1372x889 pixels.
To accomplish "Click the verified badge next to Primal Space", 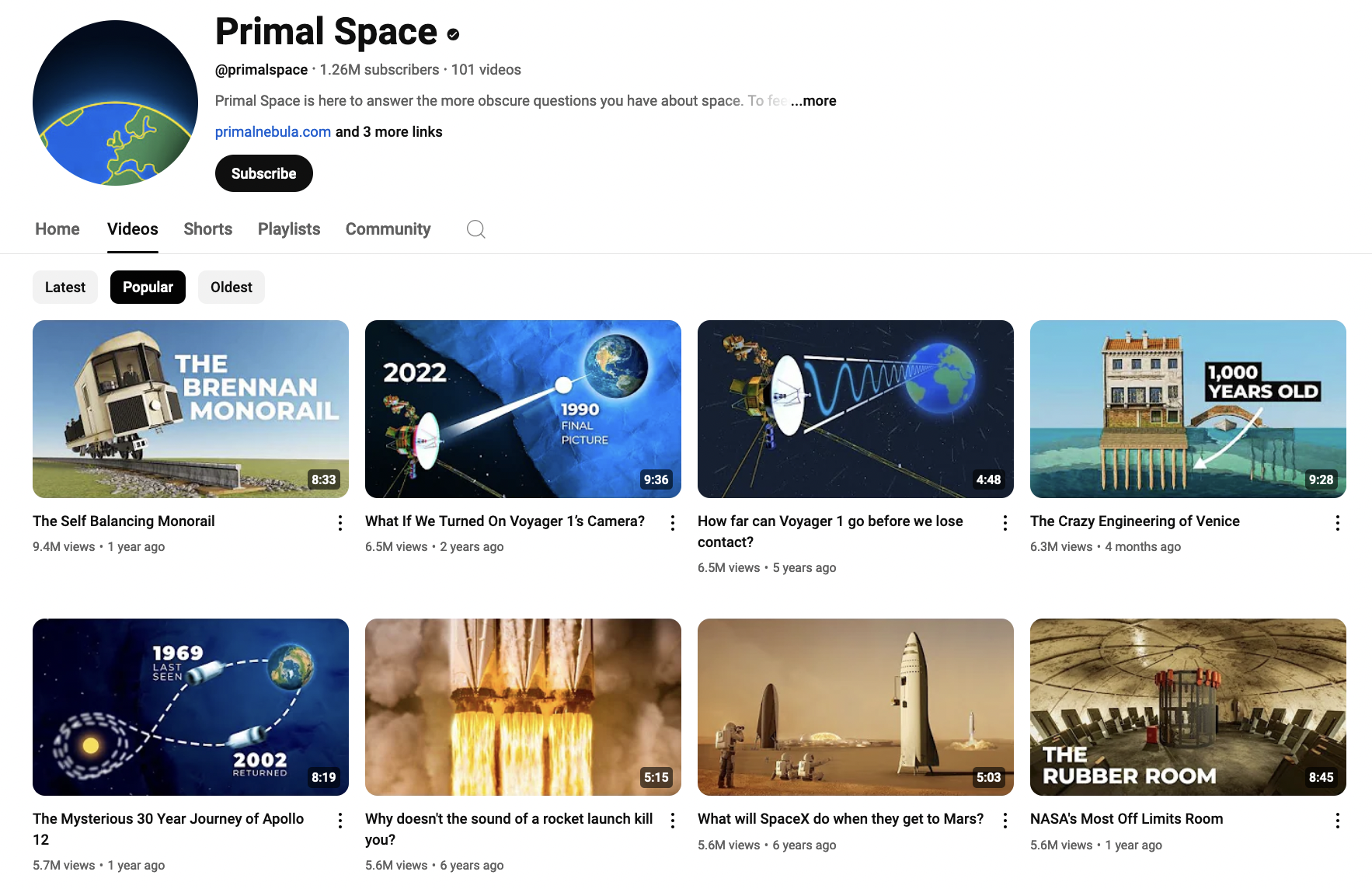I will click(x=454, y=34).
